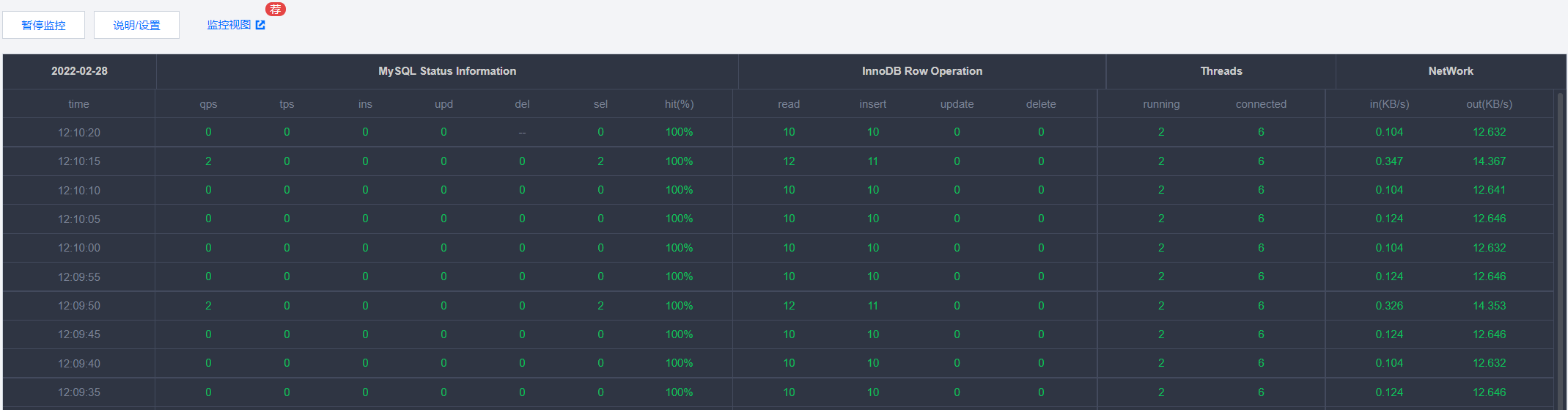This screenshot has width=1568, height=410.
Task: Click the out value 12.632 at 12:10:00
Action: click(1489, 248)
